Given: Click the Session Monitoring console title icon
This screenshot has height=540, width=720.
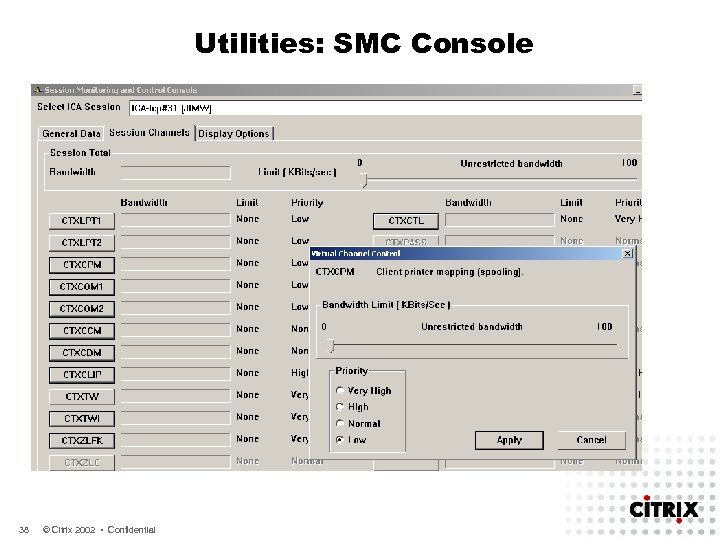Looking at the screenshot, I should [x=38, y=90].
